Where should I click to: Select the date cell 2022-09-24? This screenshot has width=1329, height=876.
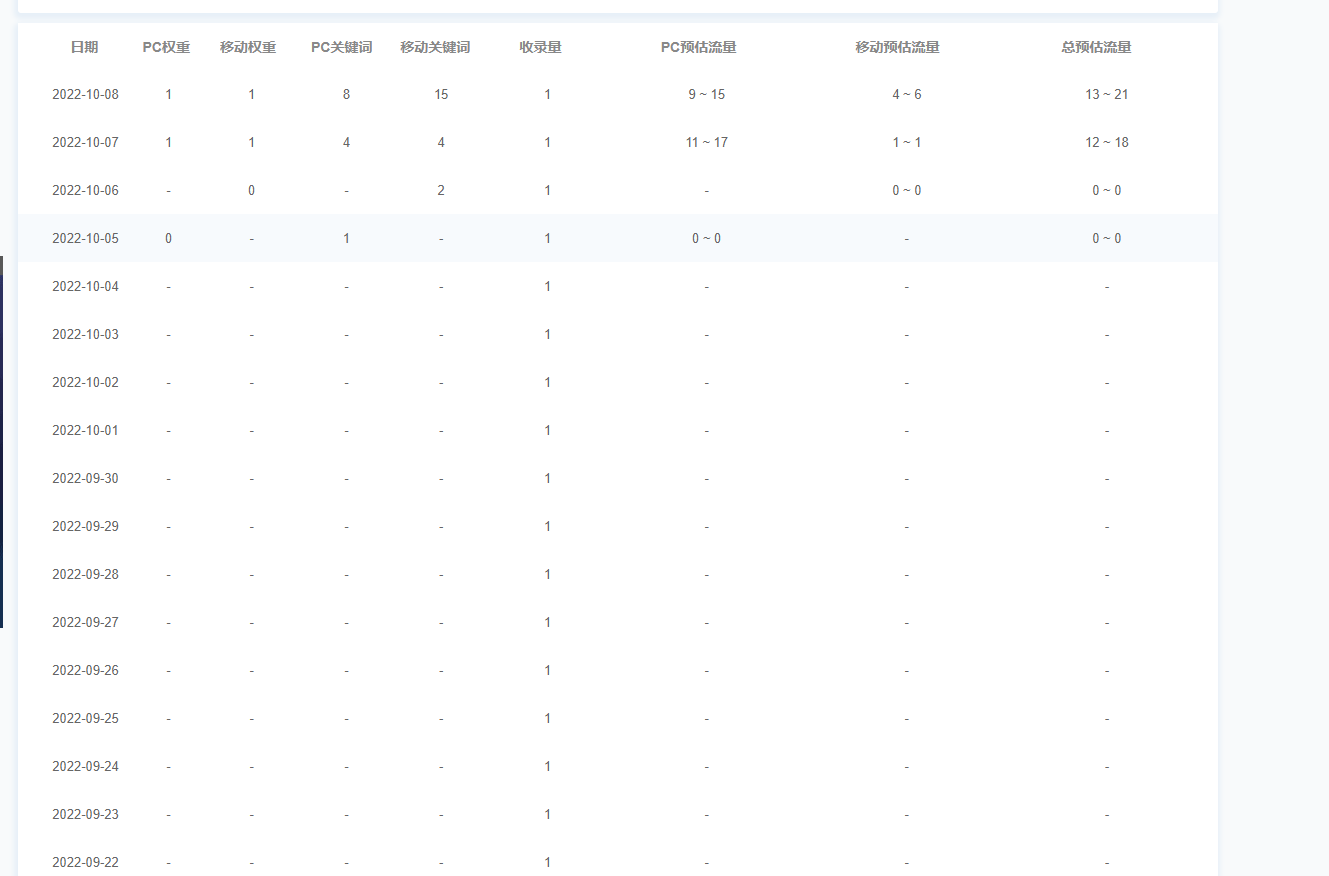click(85, 766)
